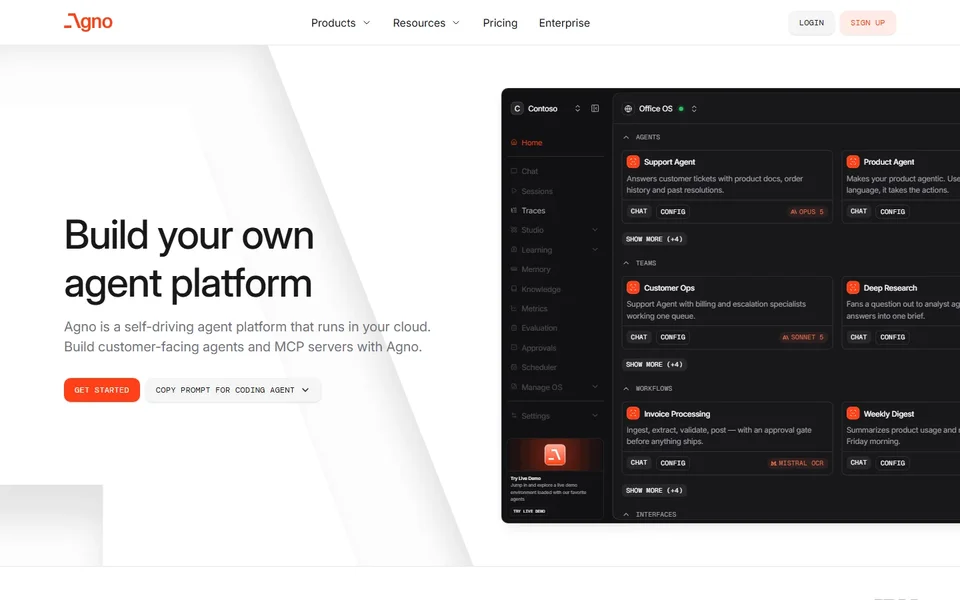Click the Support Agent card icon
The width and height of the screenshot is (960, 600).
[x=633, y=162]
